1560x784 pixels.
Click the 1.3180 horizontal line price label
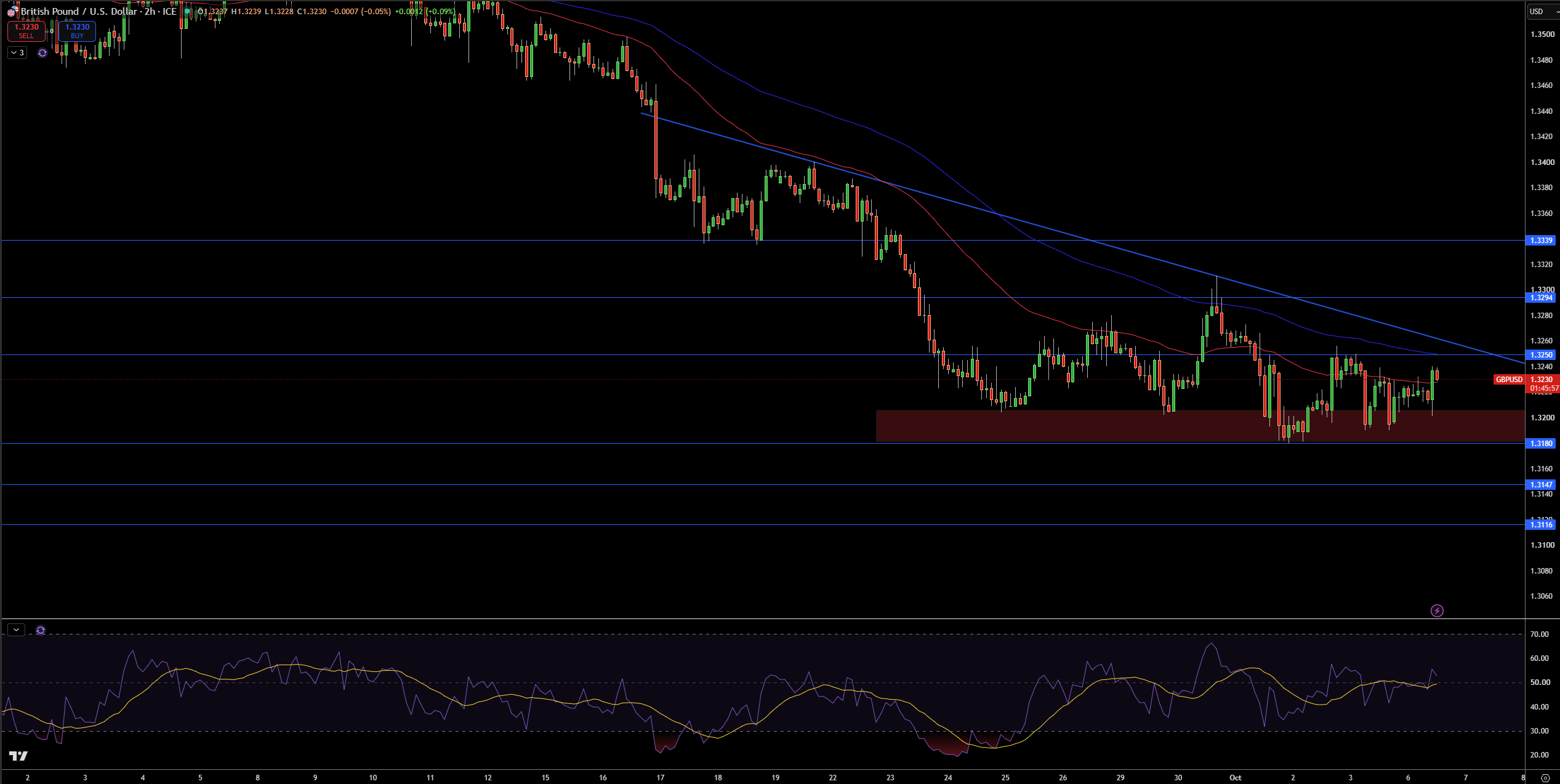coord(1542,444)
